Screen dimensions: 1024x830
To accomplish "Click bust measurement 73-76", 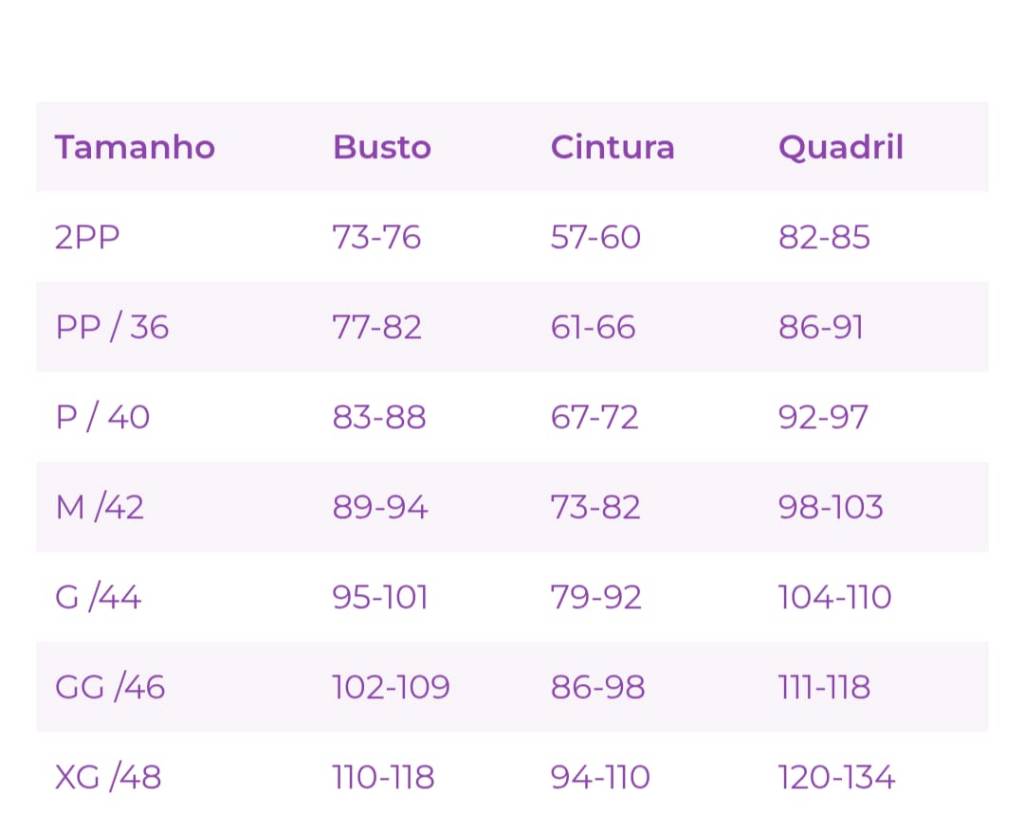I will tap(377, 237).
